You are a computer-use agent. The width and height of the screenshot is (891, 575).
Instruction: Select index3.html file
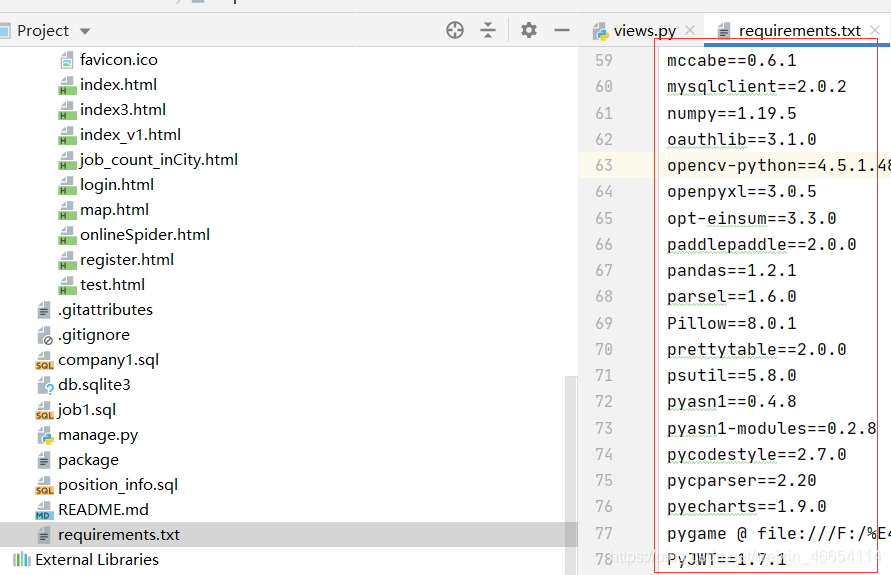point(123,110)
